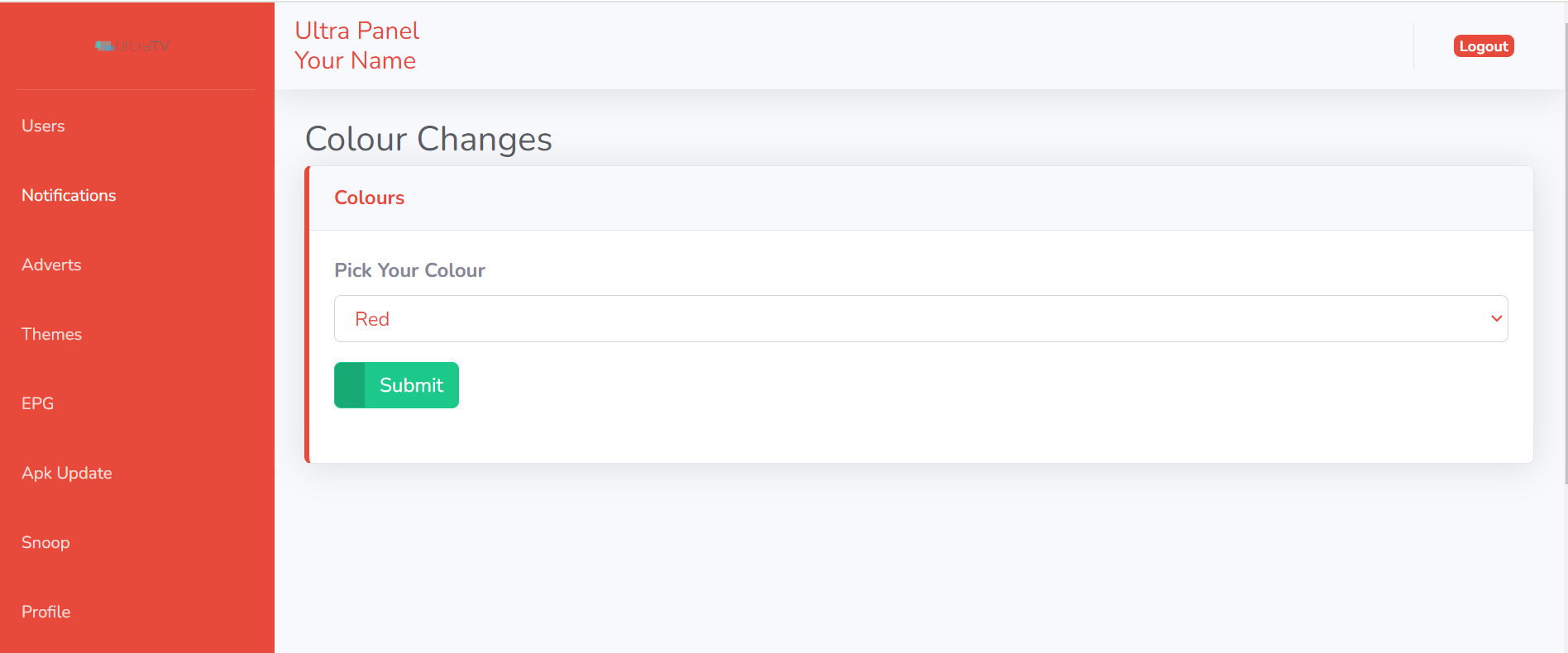Screen dimensions: 1568x653
Task: Navigate to the EPG page
Action: (37, 403)
